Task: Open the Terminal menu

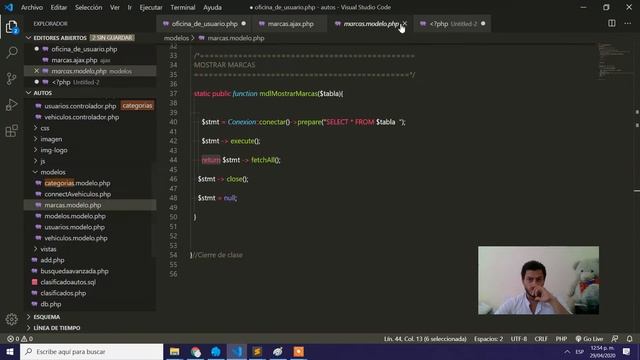Action: click(182, 7)
